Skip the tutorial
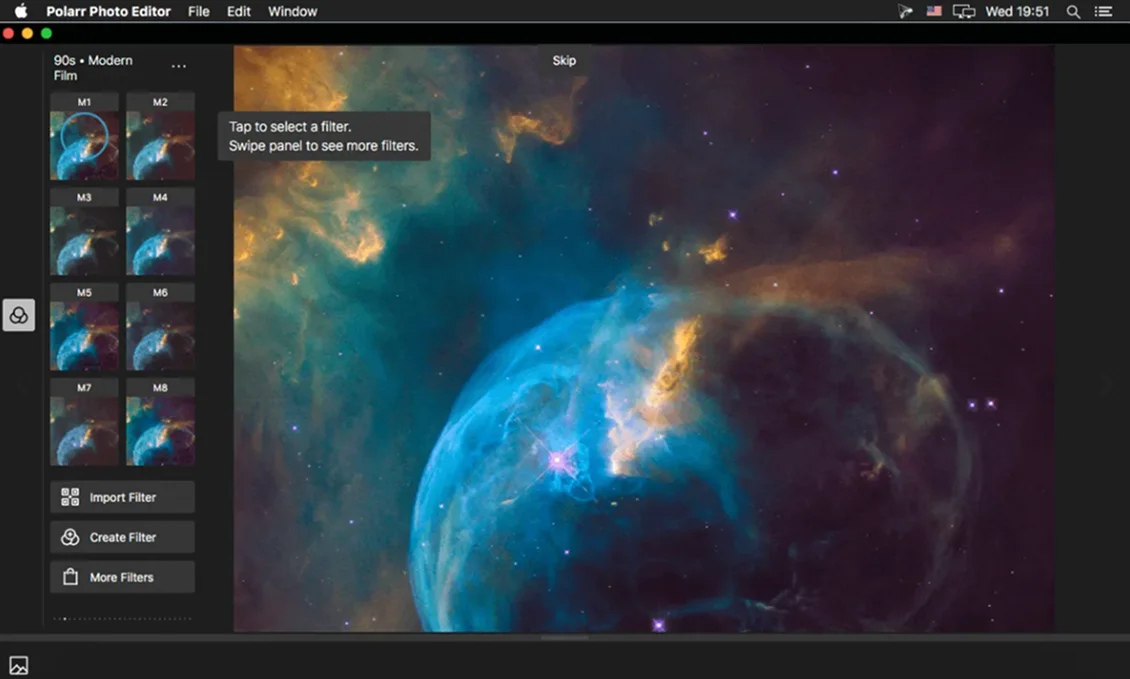 click(x=564, y=61)
